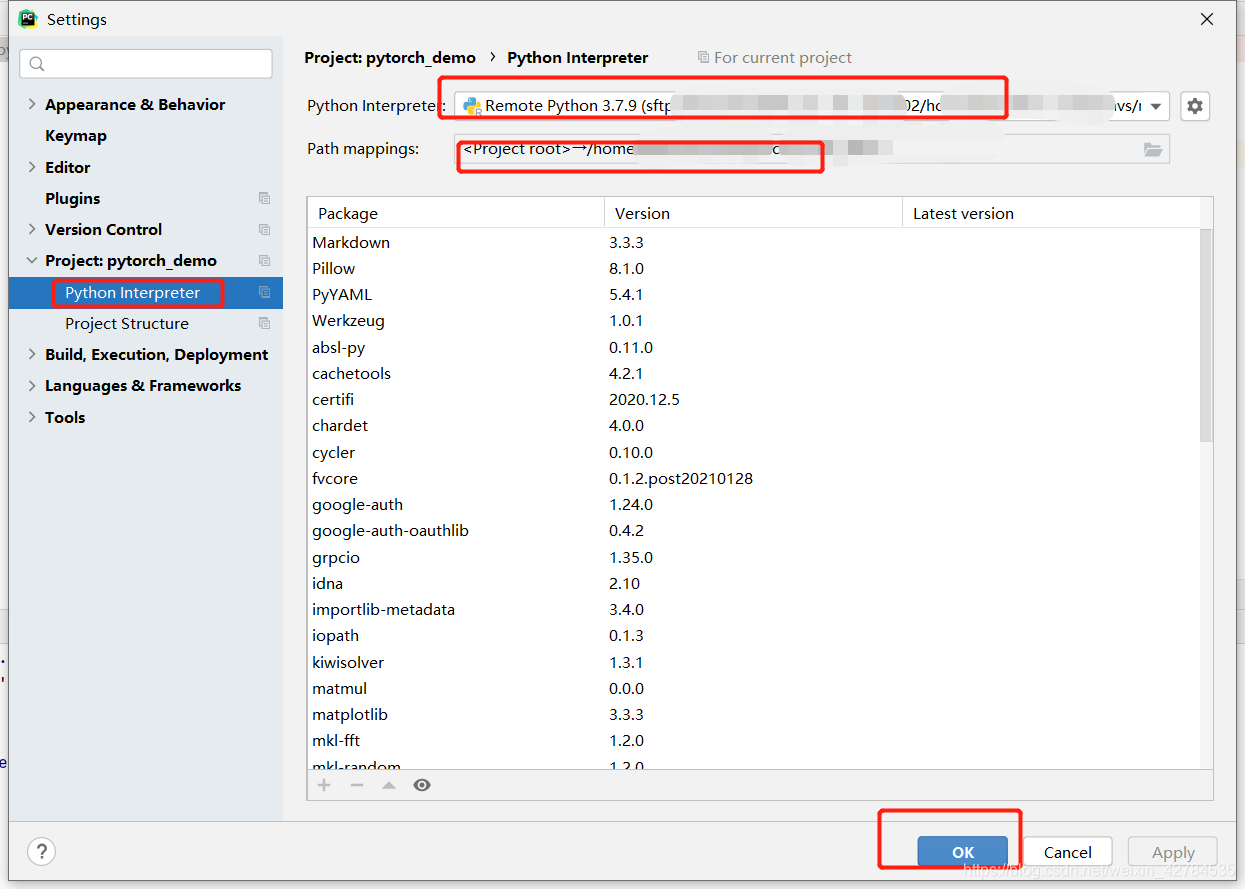Screen dimensions: 1245x889
Task: Click the OK button
Action: tap(963, 852)
